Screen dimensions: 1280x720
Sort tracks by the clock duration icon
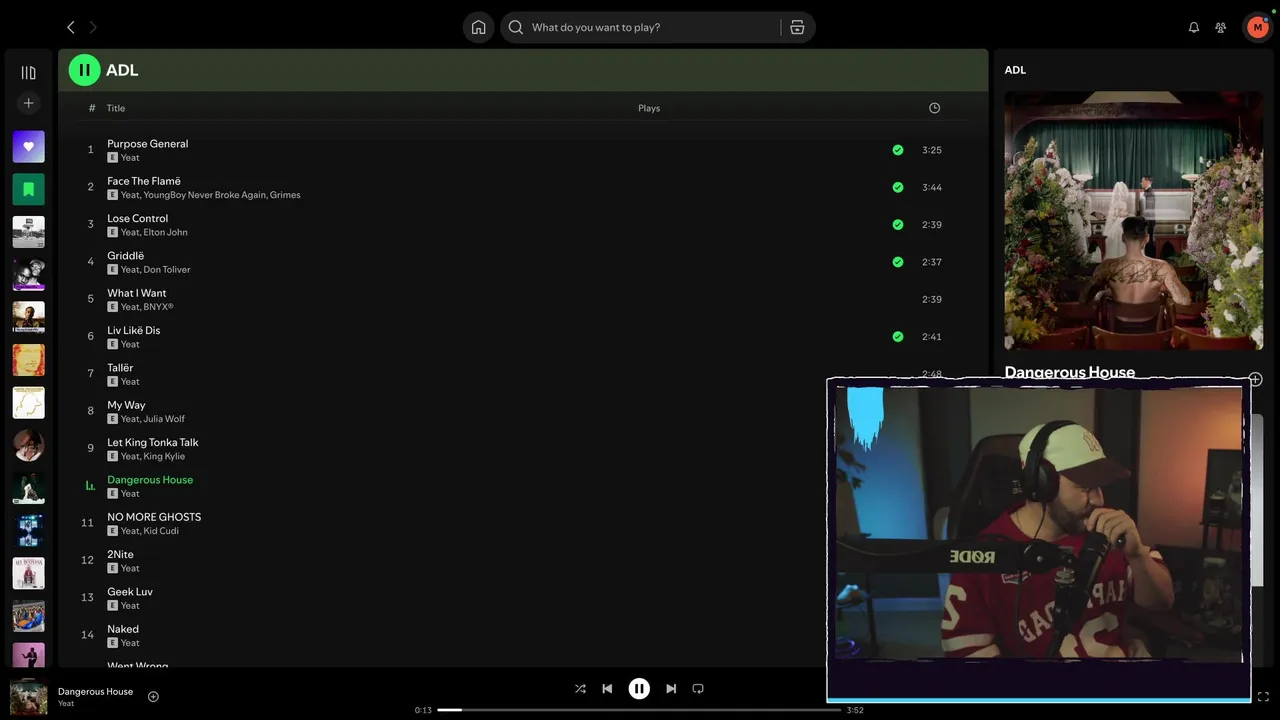934,108
